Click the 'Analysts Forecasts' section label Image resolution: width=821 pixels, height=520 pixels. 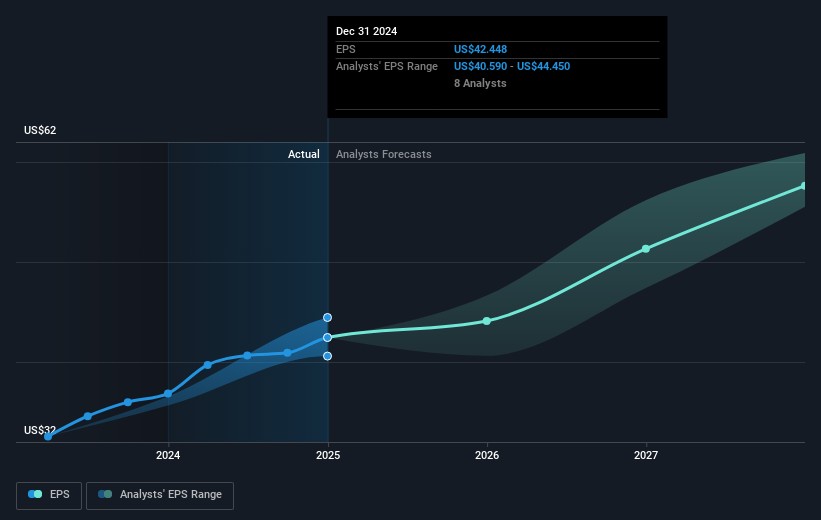[x=384, y=154]
